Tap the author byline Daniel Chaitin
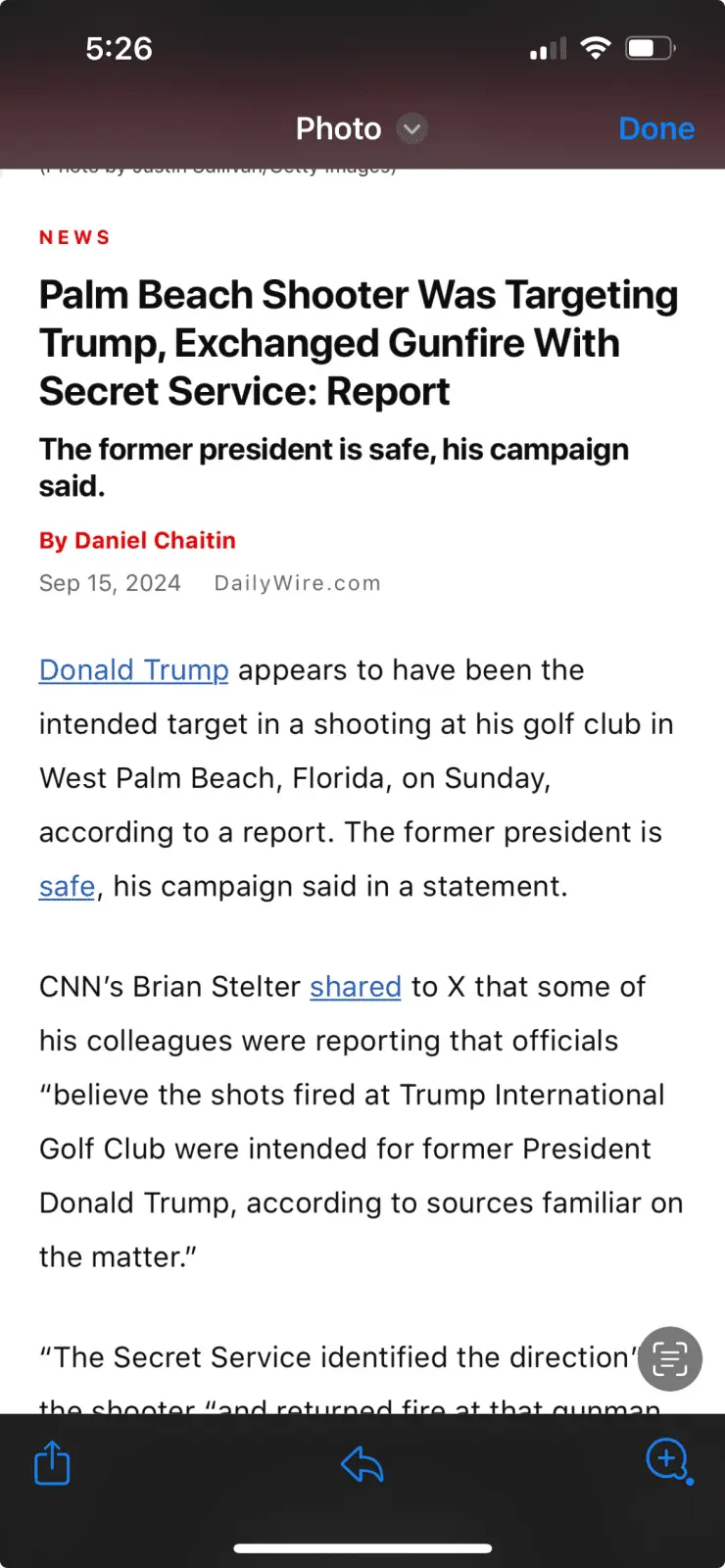This screenshot has height=1568, width=725. pyautogui.click(x=137, y=540)
